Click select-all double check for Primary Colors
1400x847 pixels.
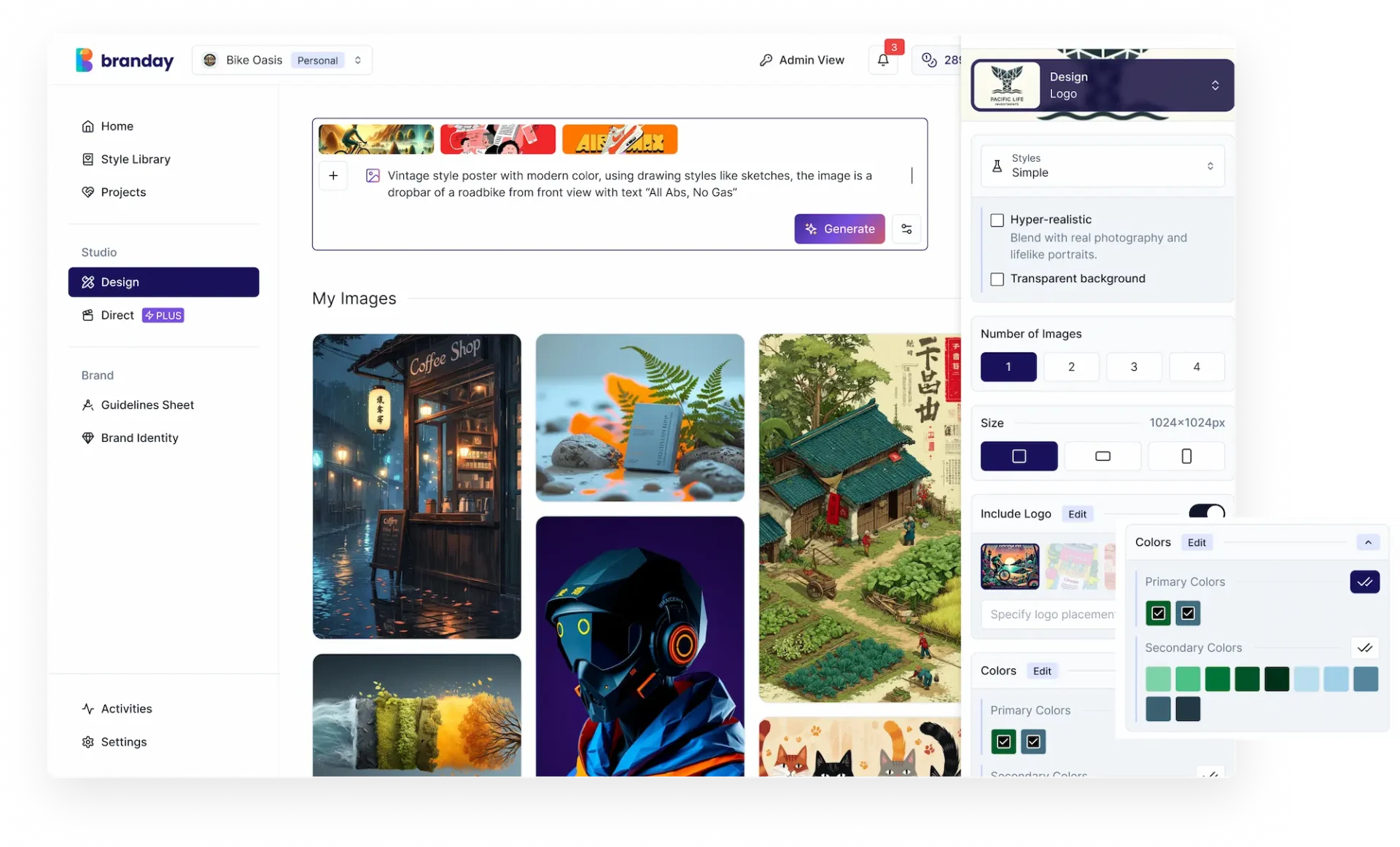(x=1364, y=582)
